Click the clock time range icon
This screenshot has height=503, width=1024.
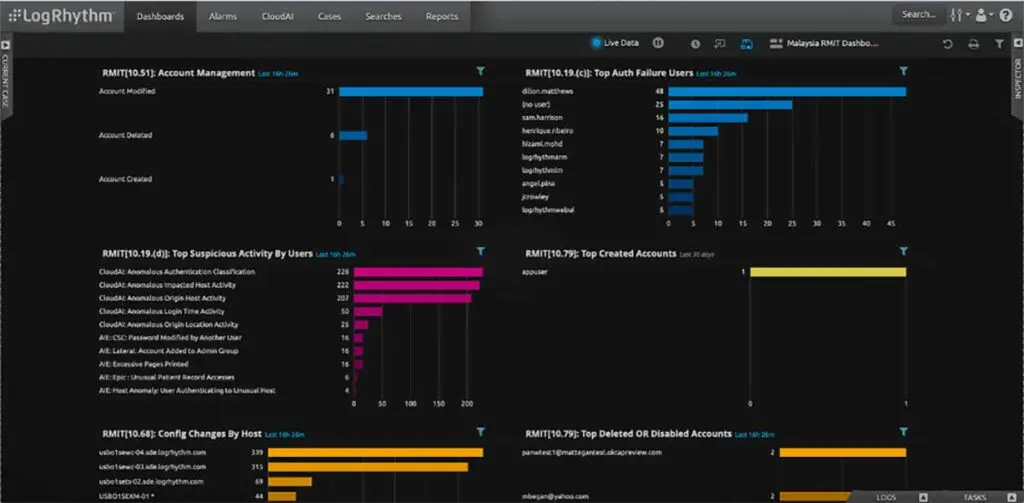click(x=696, y=44)
